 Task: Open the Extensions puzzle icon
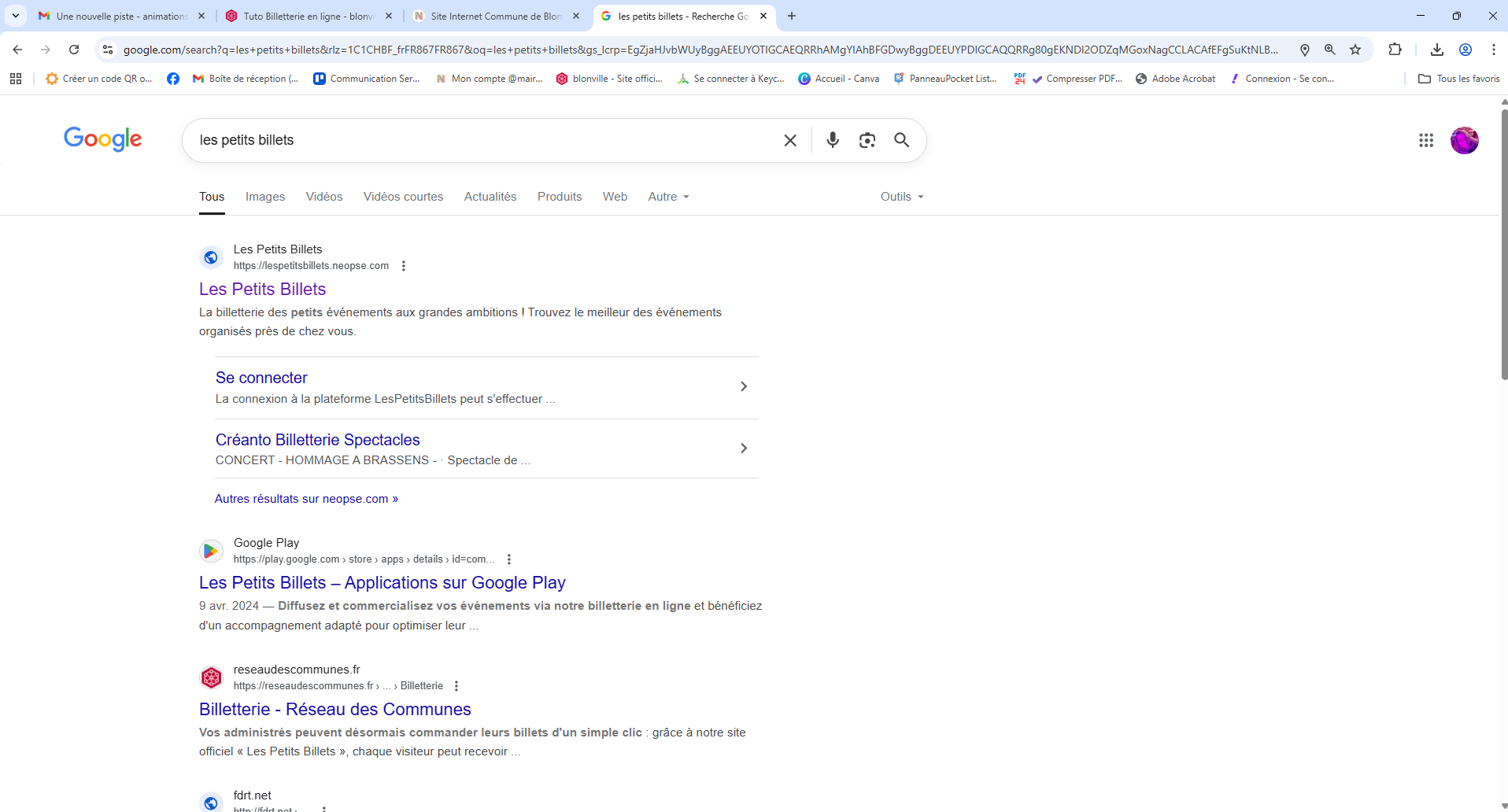click(x=1395, y=50)
